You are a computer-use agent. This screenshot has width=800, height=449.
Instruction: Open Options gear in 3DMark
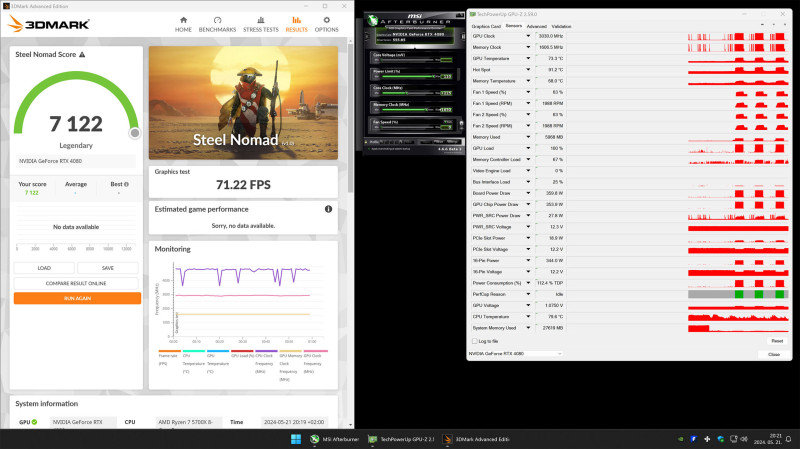click(327, 24)
